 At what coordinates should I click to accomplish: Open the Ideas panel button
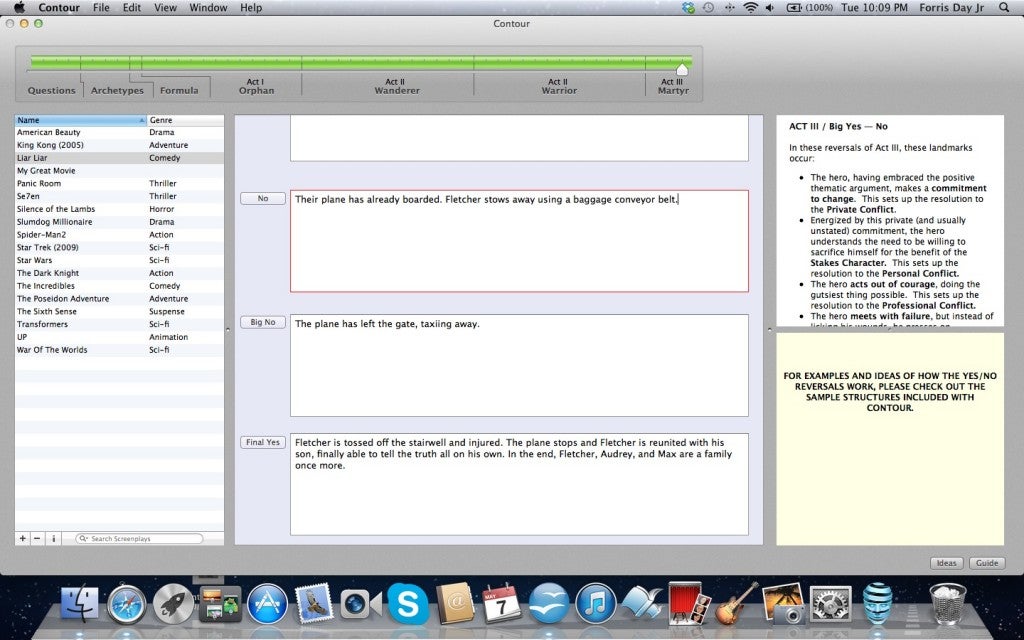coord(946,563)
